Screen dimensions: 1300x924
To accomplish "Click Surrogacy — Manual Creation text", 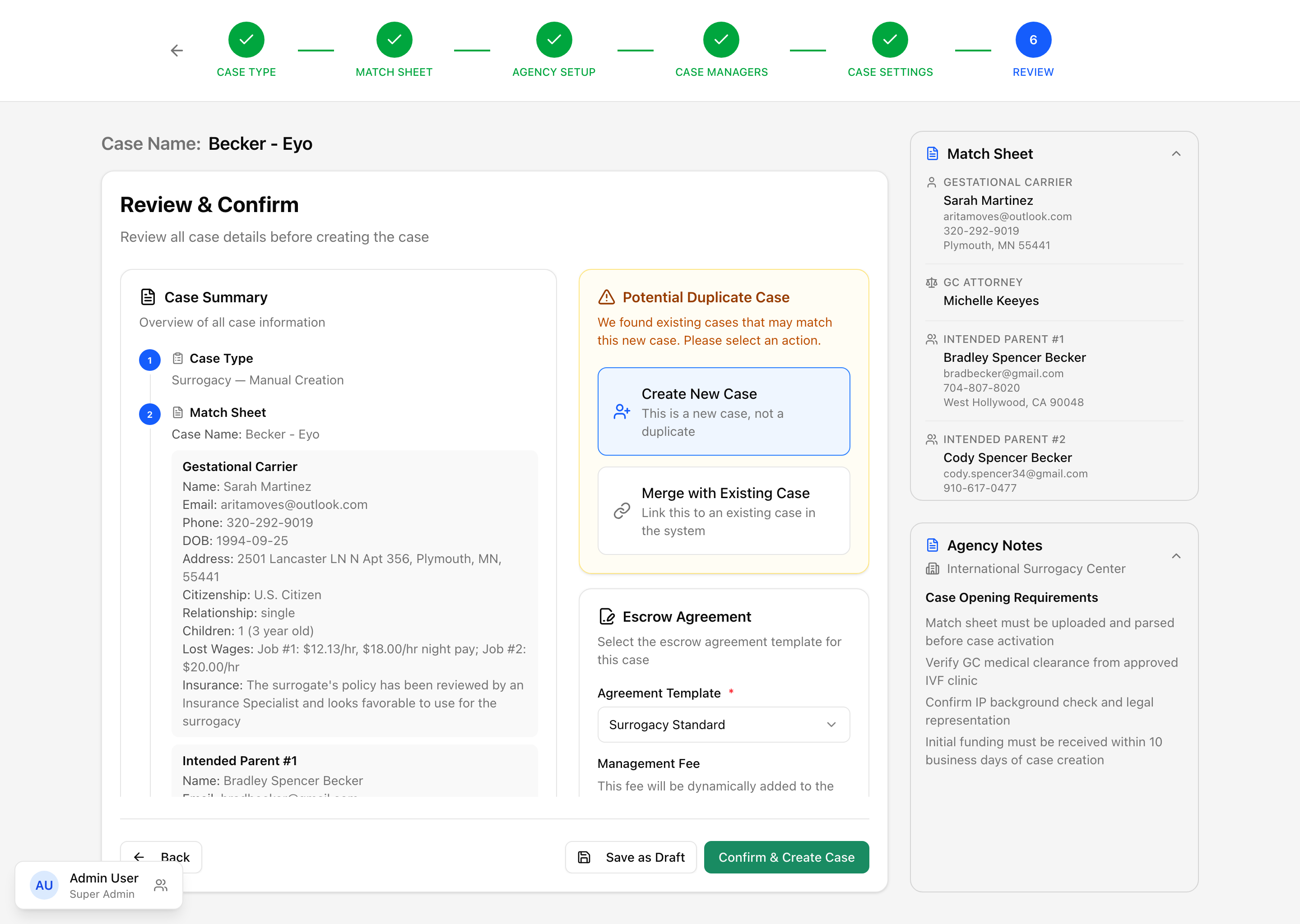I will click(258, 380).
